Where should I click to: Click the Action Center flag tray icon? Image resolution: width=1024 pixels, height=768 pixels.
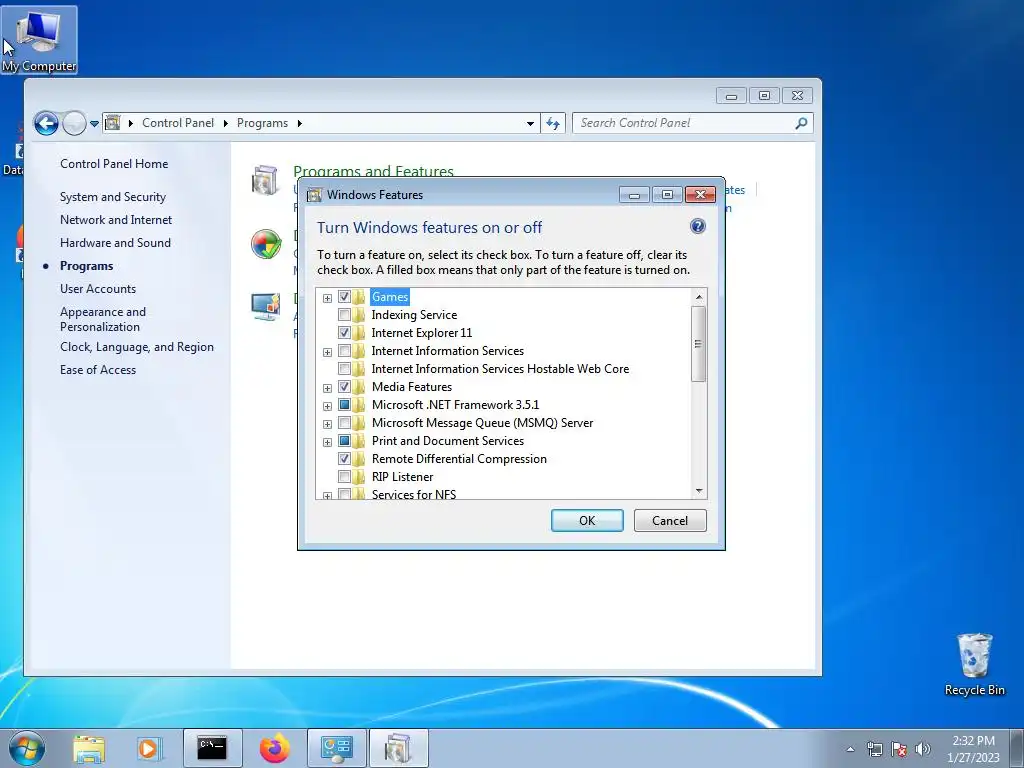[899, 749]
